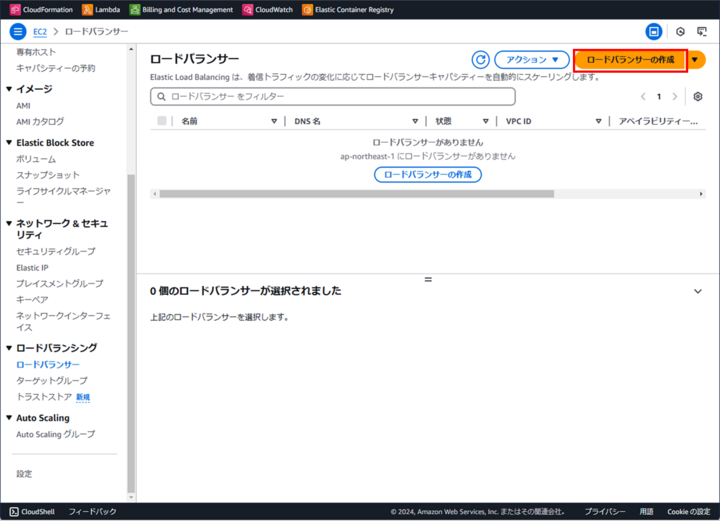Click the search magnifier icon
Viewport: 720px width, 521px height.
coord(161,96)
